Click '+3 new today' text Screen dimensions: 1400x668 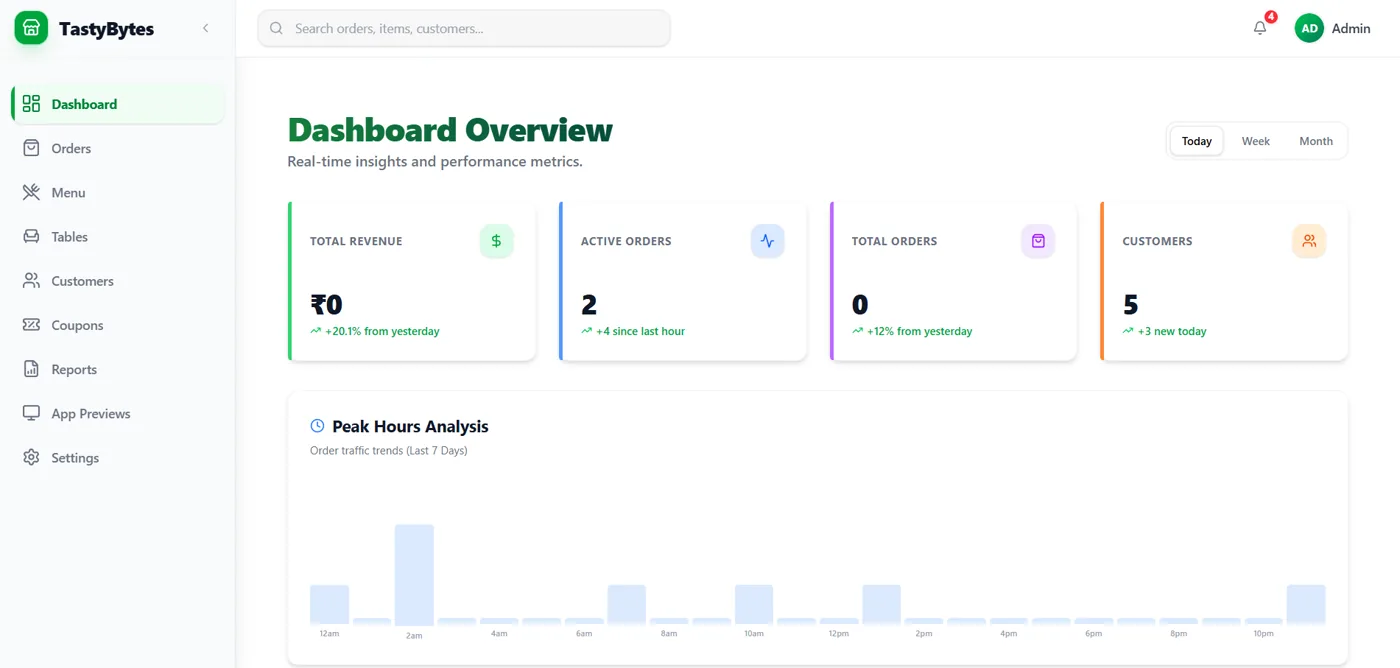pos(1172,331)
